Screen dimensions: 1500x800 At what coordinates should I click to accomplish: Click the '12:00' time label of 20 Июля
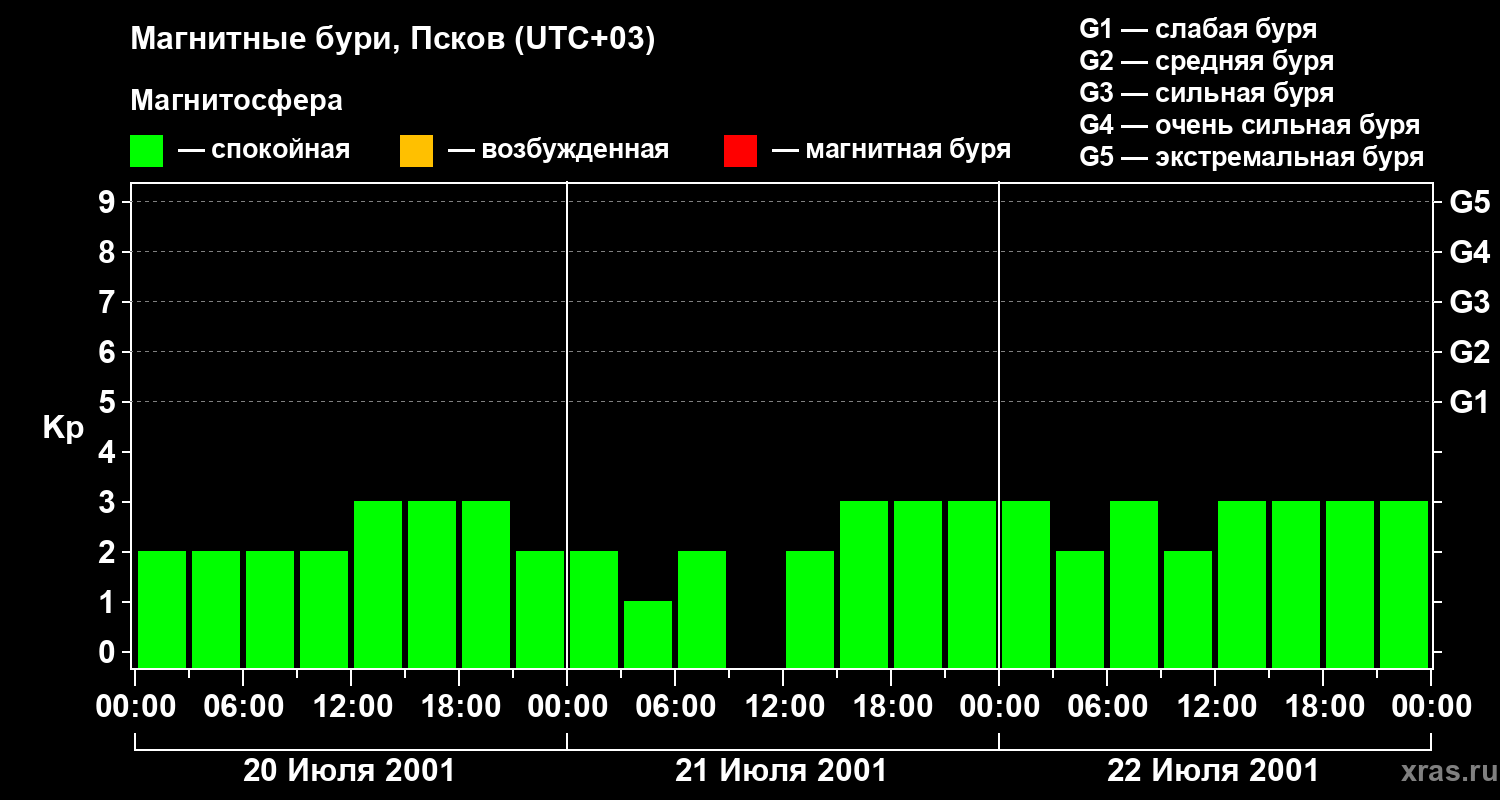[x=351, y=707]
